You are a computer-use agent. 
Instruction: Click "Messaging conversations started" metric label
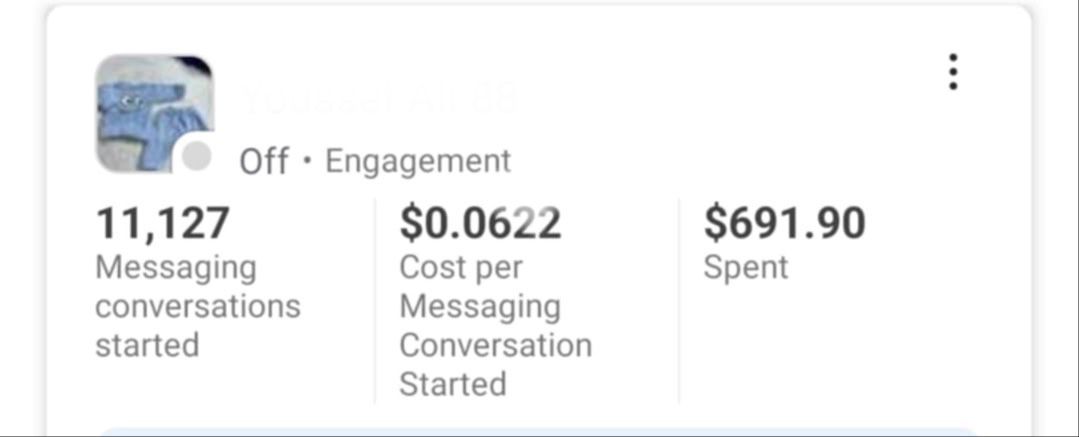coord(197,306)
